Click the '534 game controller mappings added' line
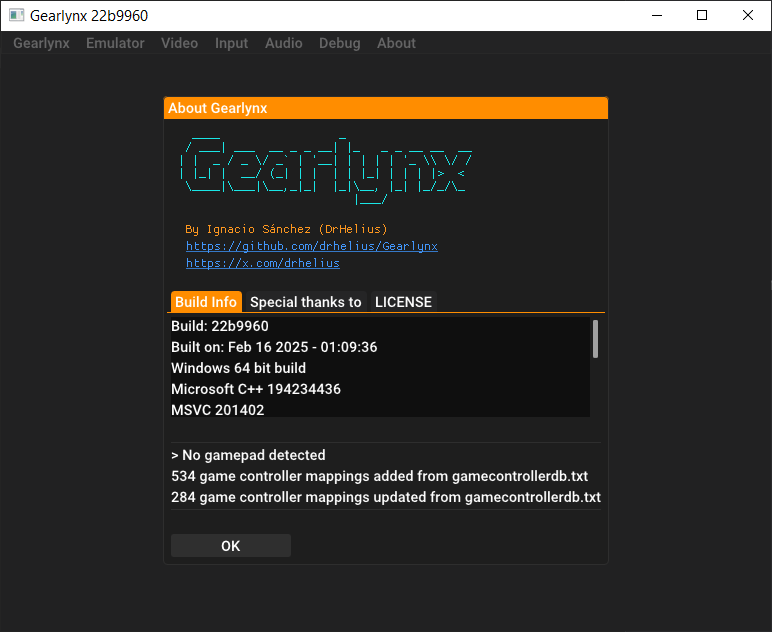Image resolution: width=772 pixels, height=632 pixels. 380,476
